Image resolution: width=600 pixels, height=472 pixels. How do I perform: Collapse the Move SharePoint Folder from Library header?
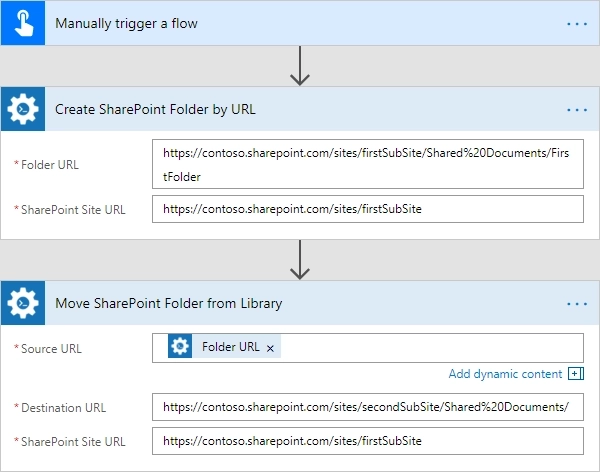point(300,303)
